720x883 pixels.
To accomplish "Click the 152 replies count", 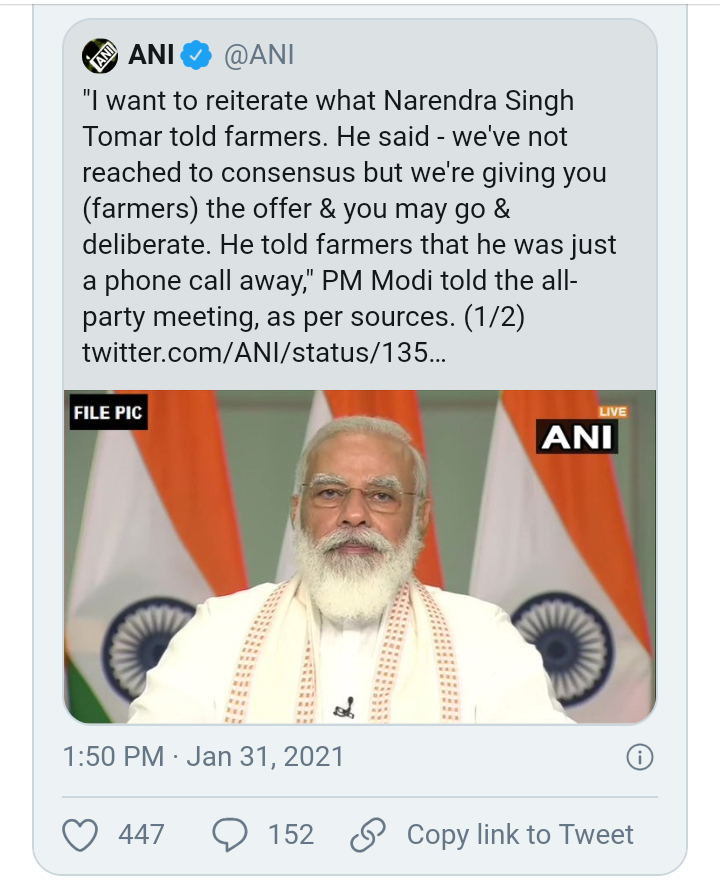I will click(x=290, y=834).
